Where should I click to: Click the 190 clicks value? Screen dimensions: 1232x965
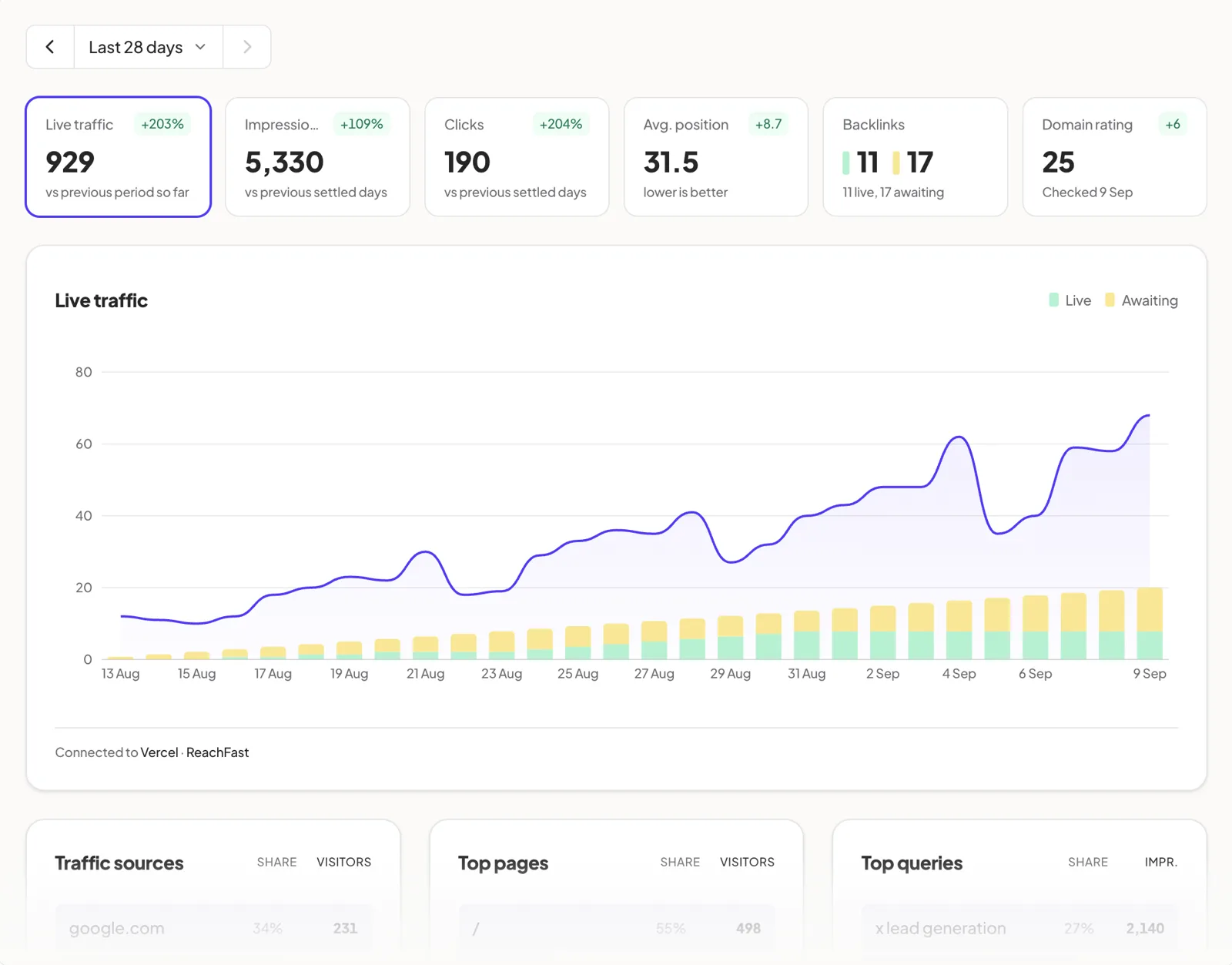click(x=467, y=163)
